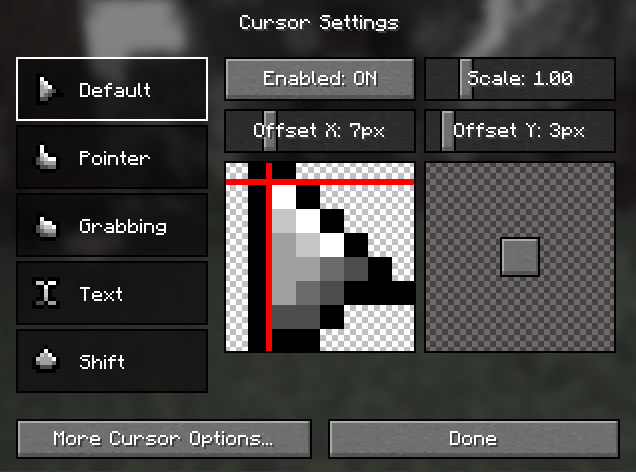Click the red hotspot crosshair intersection

click(269, 182)
